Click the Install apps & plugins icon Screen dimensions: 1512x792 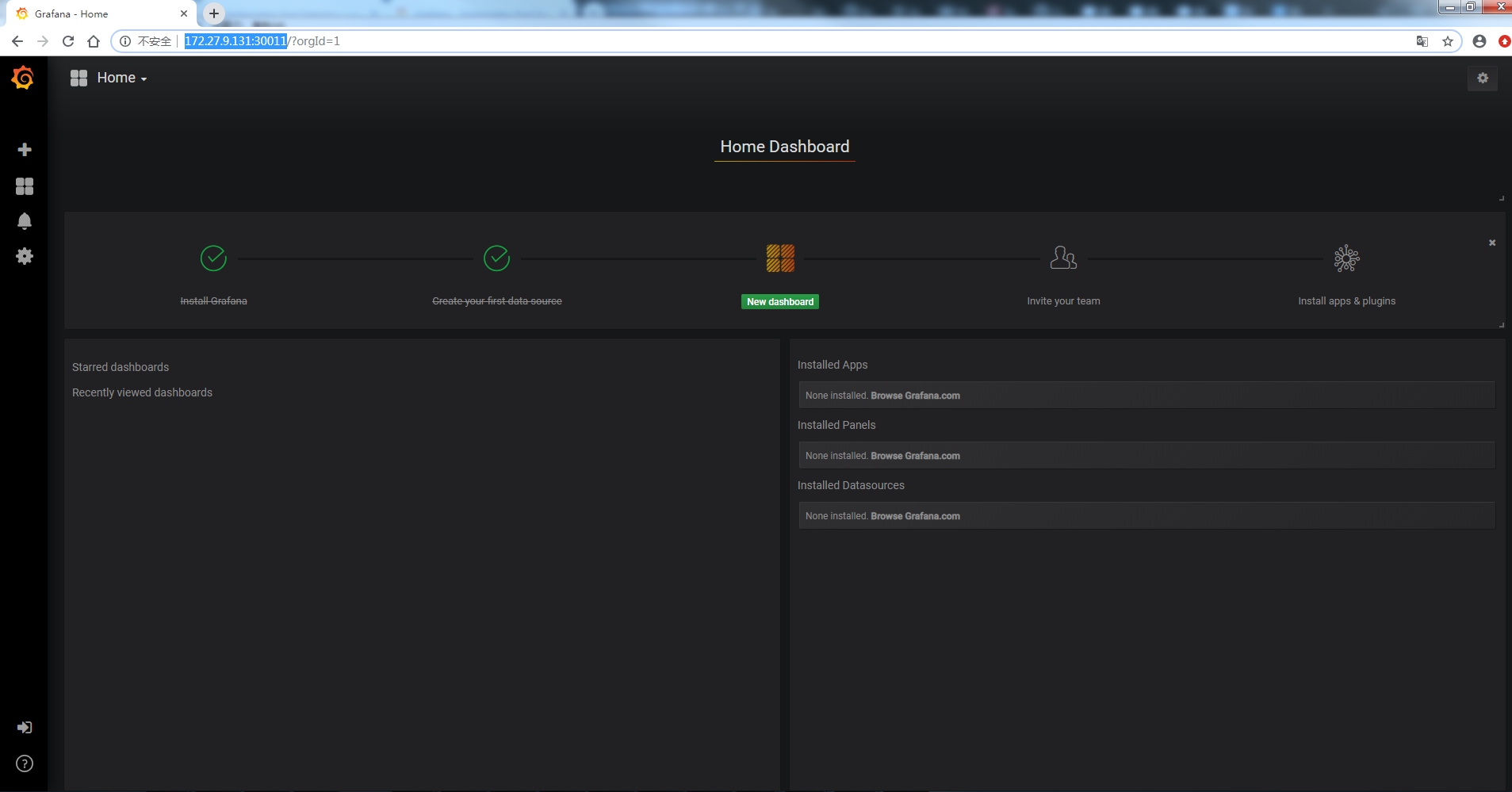1346,258
